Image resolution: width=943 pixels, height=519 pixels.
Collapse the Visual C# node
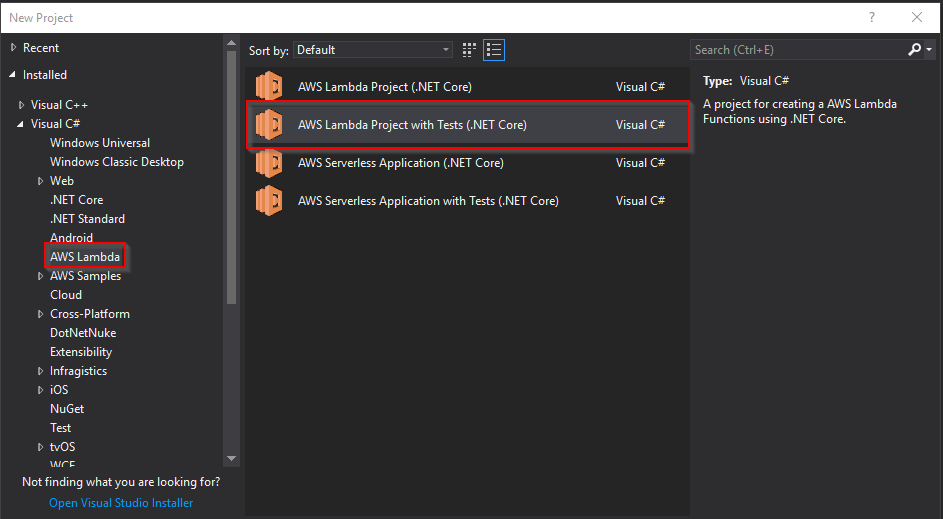pos(20,124)
